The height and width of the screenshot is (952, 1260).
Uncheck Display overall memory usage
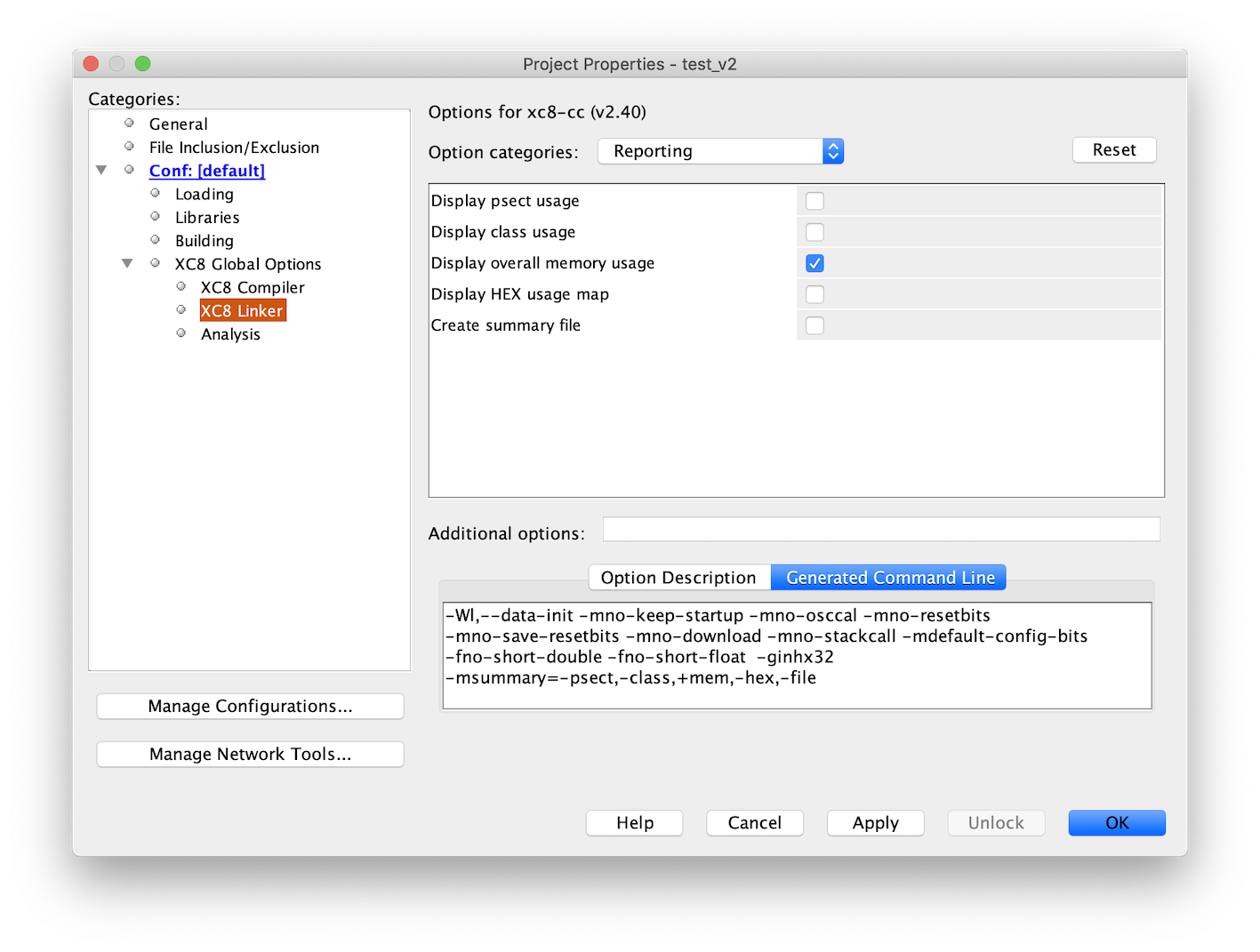pyautogui.click(x=815, y=263)
